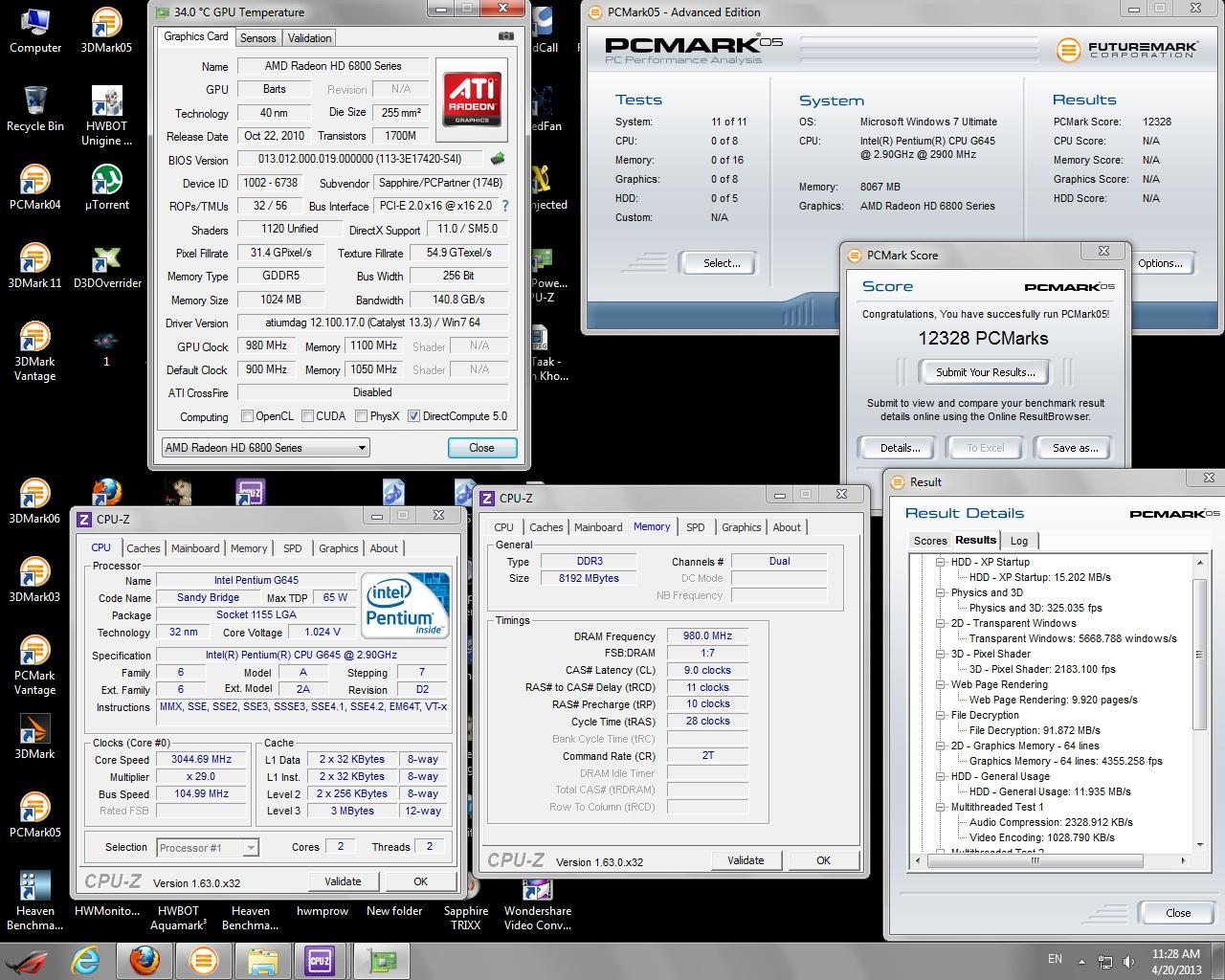This screenshot has height=980, width=1225.
Task: Switch to the Scores tab in Result window
Action: 930,541
